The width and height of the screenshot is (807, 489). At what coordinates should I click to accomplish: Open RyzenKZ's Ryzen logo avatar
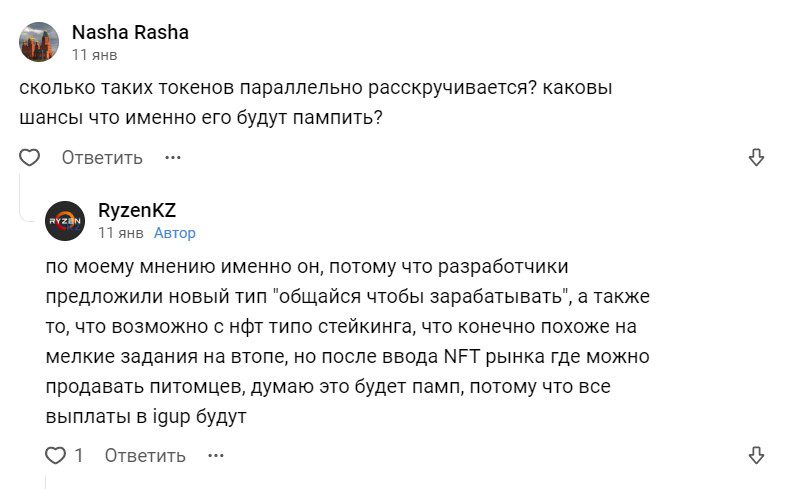65,220
